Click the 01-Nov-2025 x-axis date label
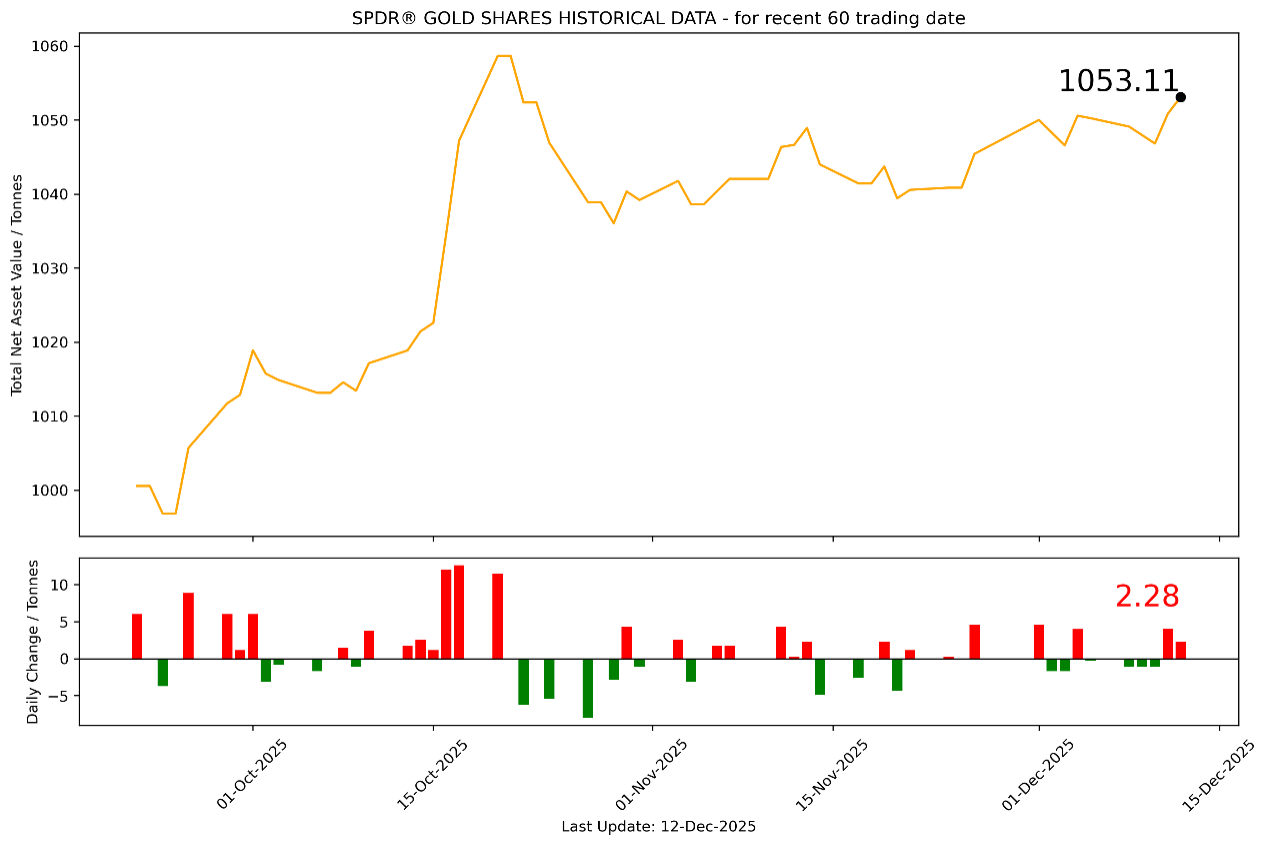This screenshot has height=849, width=1274. coord(652,774)
